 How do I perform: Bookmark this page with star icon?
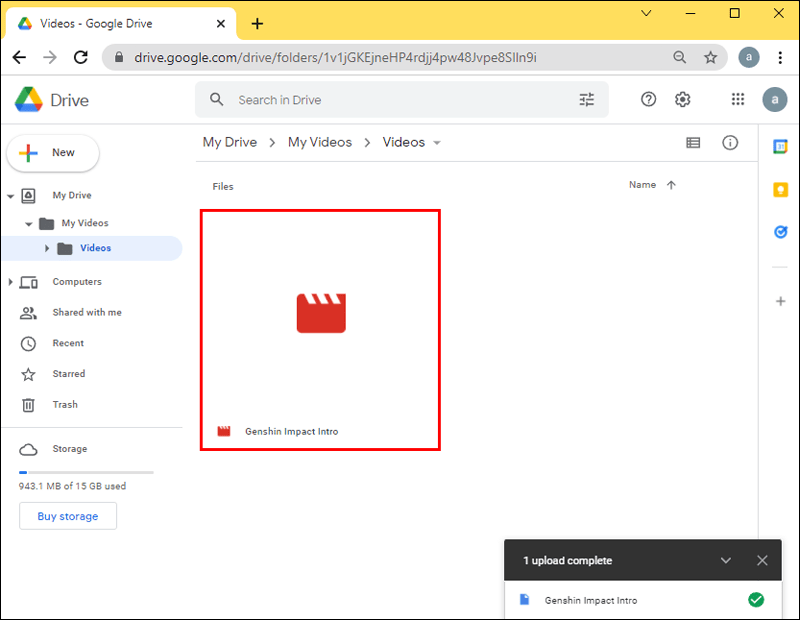point(710,57)
